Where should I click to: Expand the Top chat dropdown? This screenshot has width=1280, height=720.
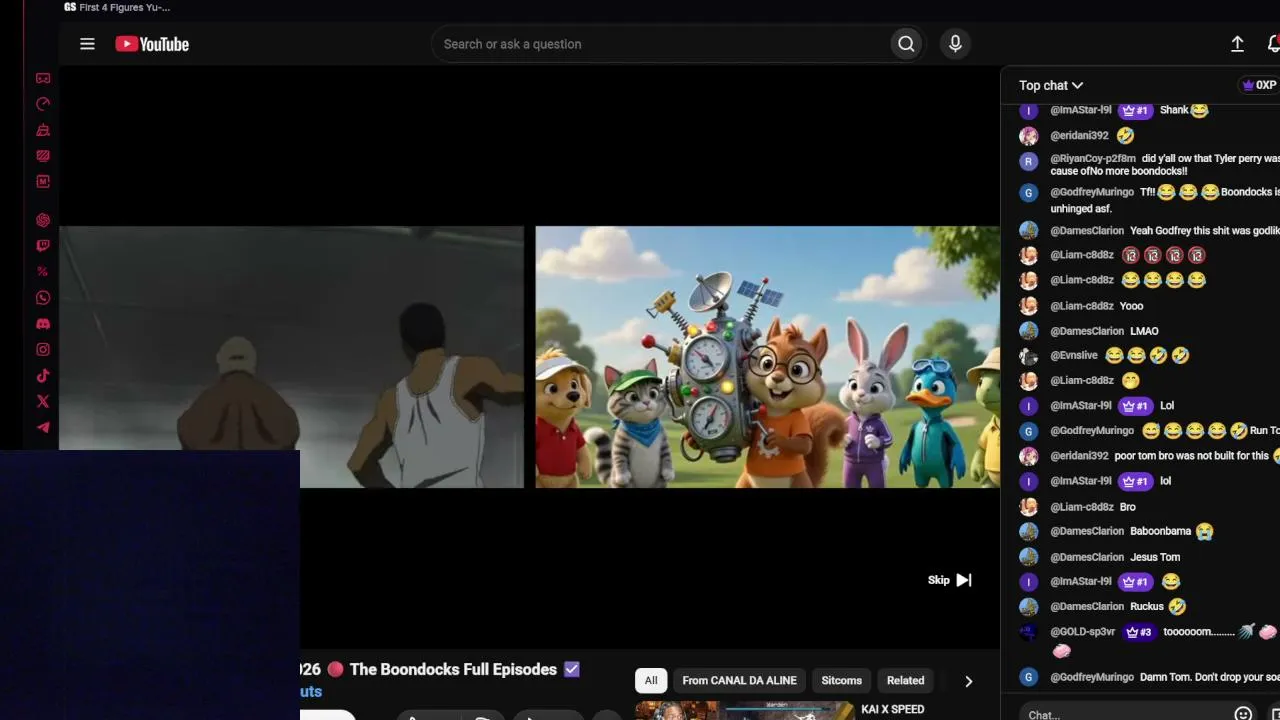tap(1051, 85)
